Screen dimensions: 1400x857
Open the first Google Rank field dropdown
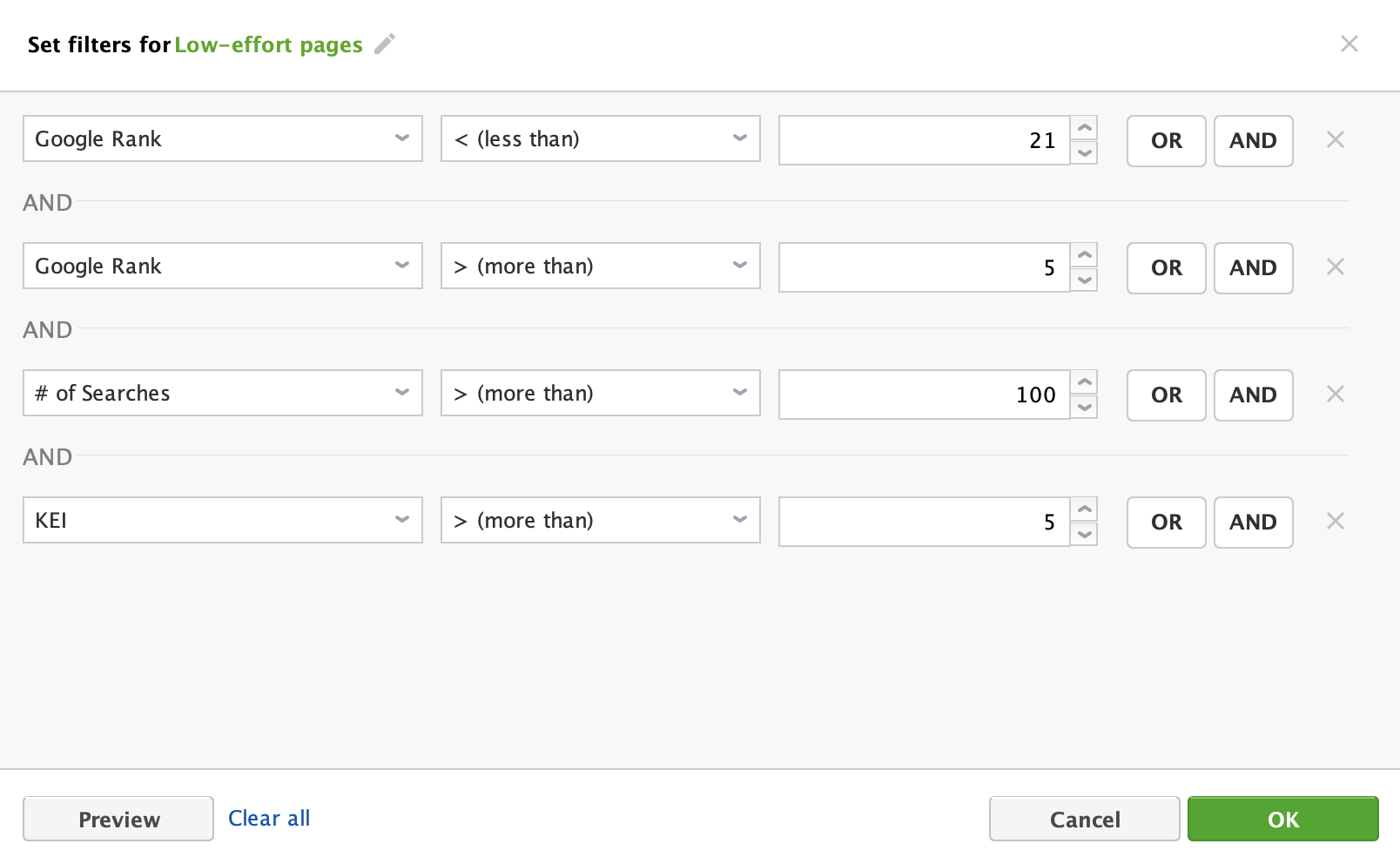(x=223, y=138)
